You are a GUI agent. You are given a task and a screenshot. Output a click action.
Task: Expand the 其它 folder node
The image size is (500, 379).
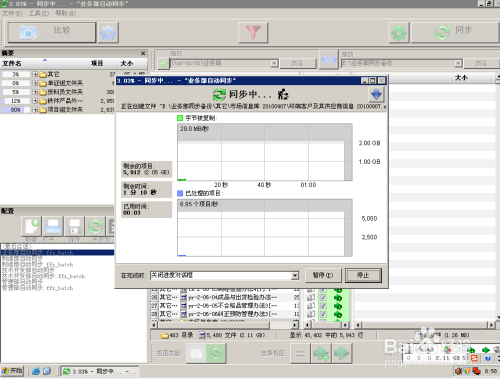[x=35, y=74]
